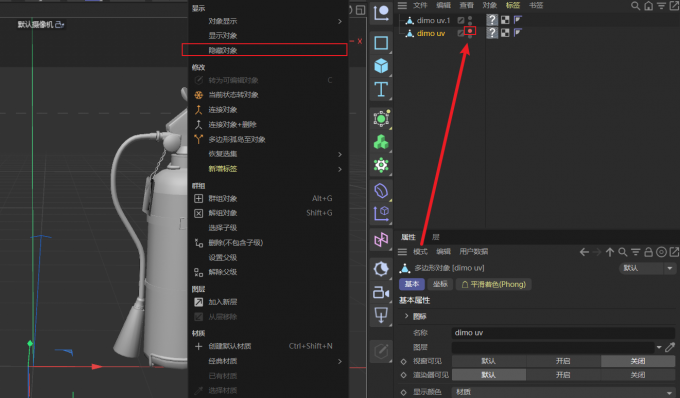680x398 pixels.
Task: Switch to the 层 tab
Action: click(436, 237)
